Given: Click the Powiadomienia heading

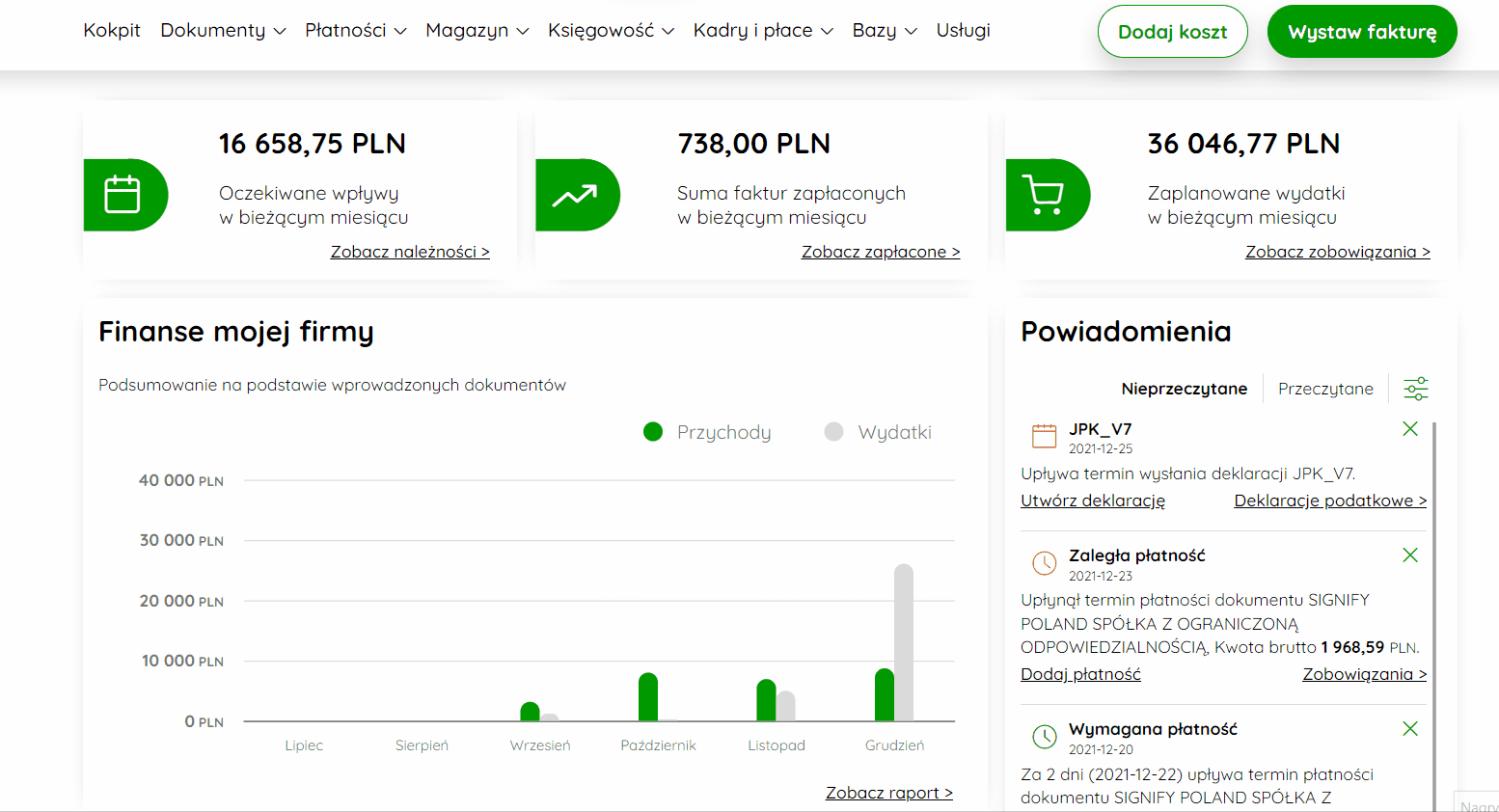Looking at the screenshot, I should tap(1126, 332).
